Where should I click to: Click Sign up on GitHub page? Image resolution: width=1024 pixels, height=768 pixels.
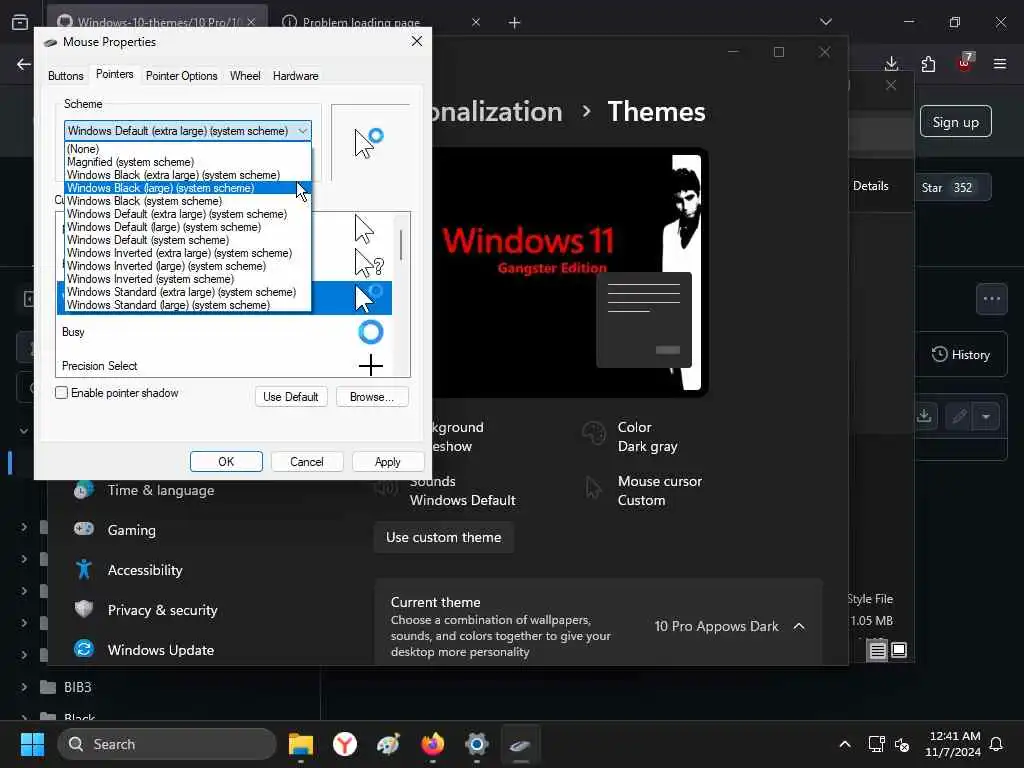pyautogui.click(x=955, y=122)
